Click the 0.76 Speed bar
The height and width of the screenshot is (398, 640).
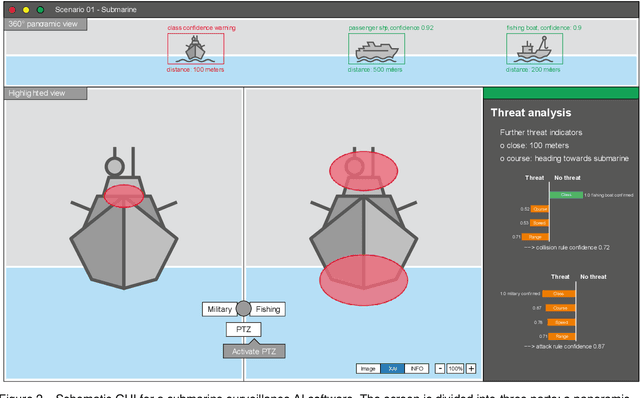pyautogui.click(x=562, y=322)
